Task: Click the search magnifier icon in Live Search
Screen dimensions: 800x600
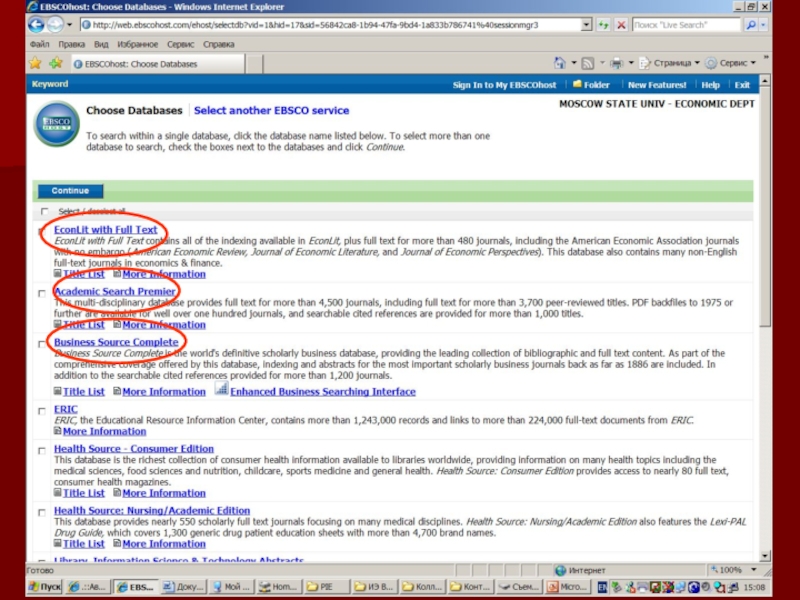Action: [x=752, y=25]
